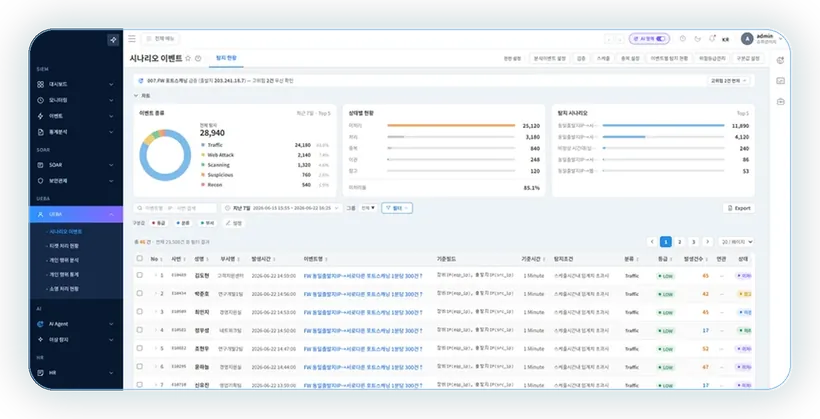Click the next page arrow in pagination
The image size is (820, 419).
click(708, 242)
